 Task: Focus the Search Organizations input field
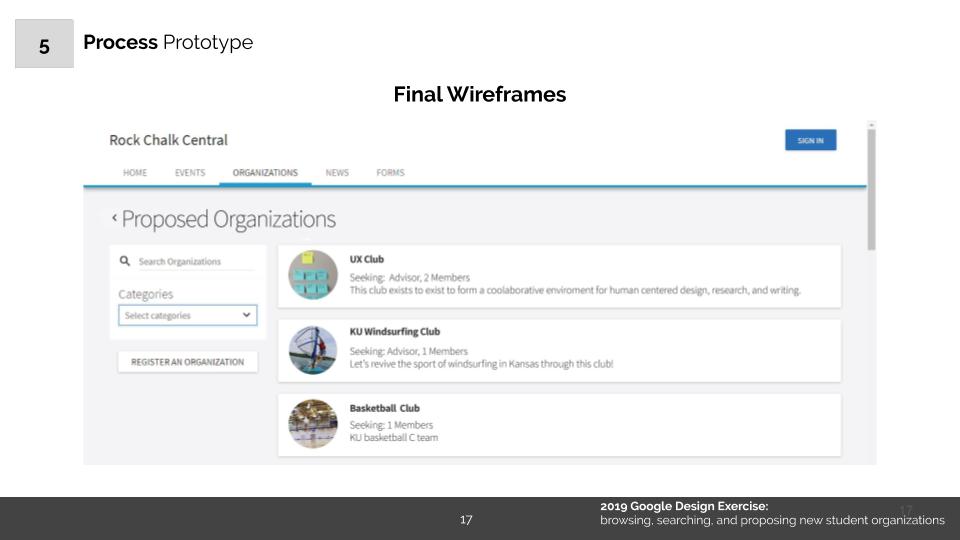(x=190, y=262)
